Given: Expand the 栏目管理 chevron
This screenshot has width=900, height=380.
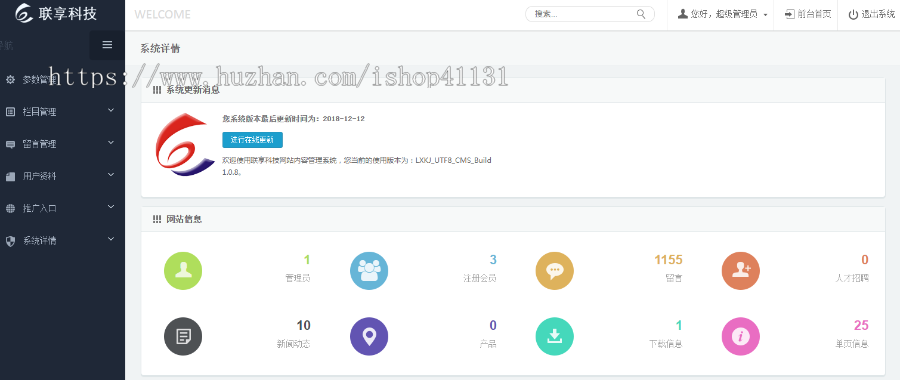Looking at the screenshot, I should pyautogui.click(x=111, y=110).
